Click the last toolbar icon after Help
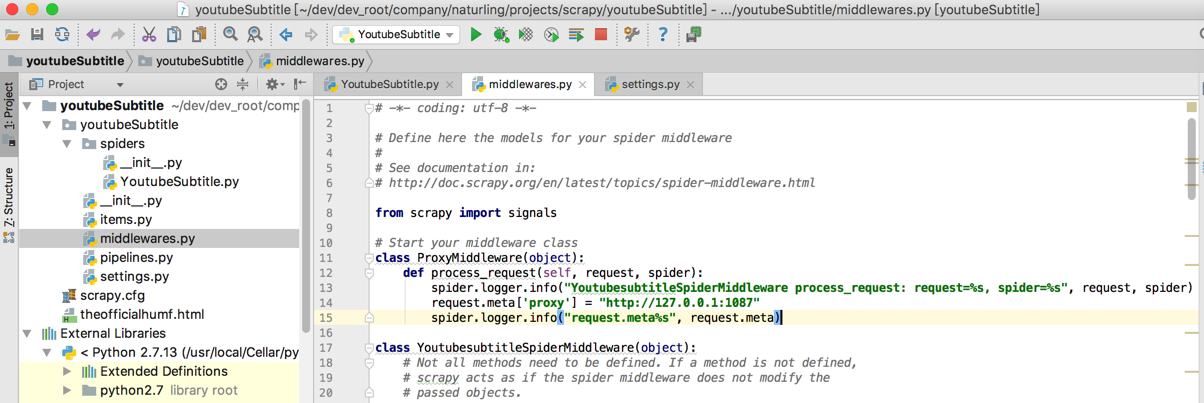Image resolution: width=1204 pixels, height=403 pixels. pos(693,34)
